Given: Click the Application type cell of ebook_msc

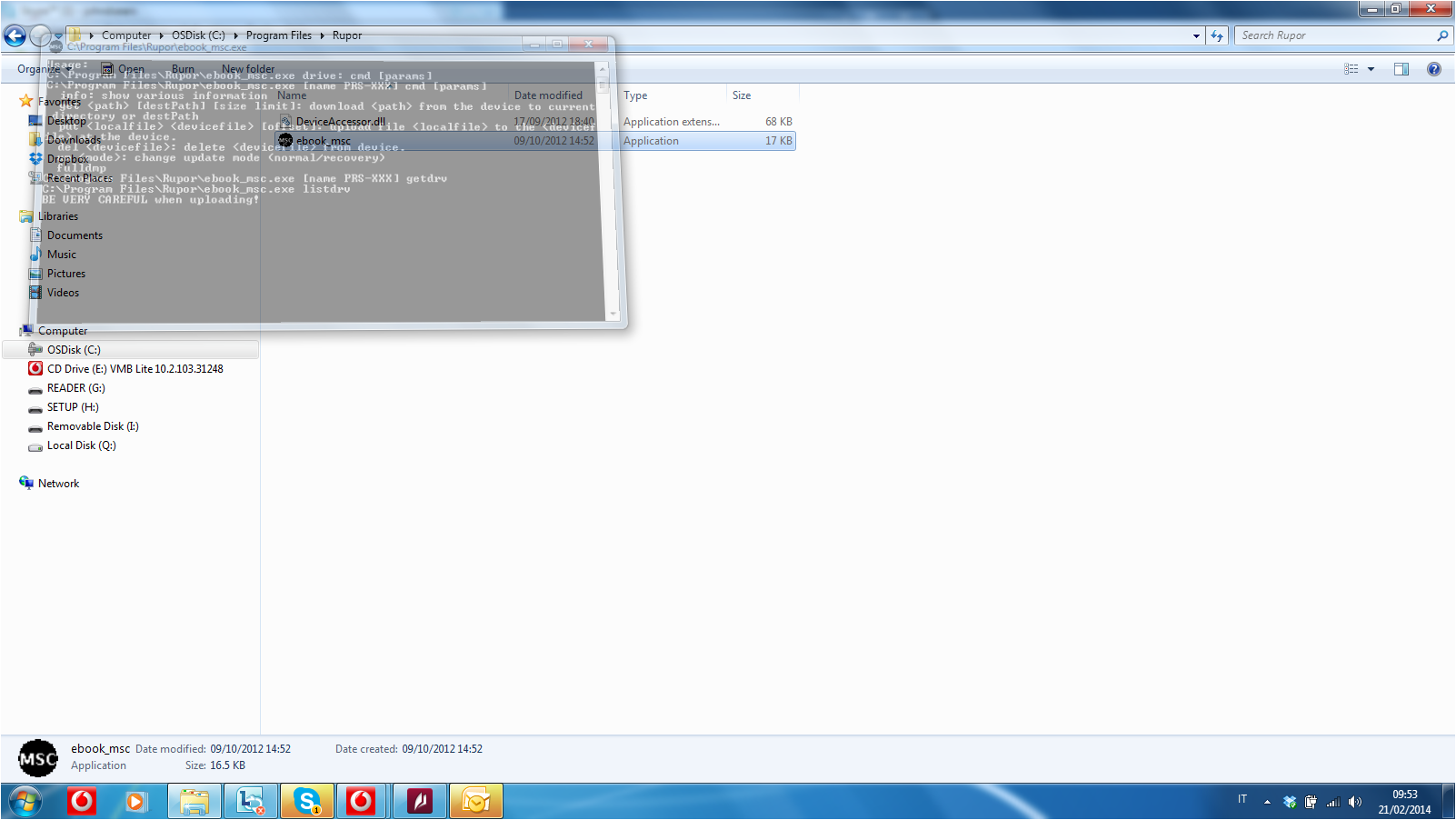Looking at the screenshot, I should pos(651,141).
